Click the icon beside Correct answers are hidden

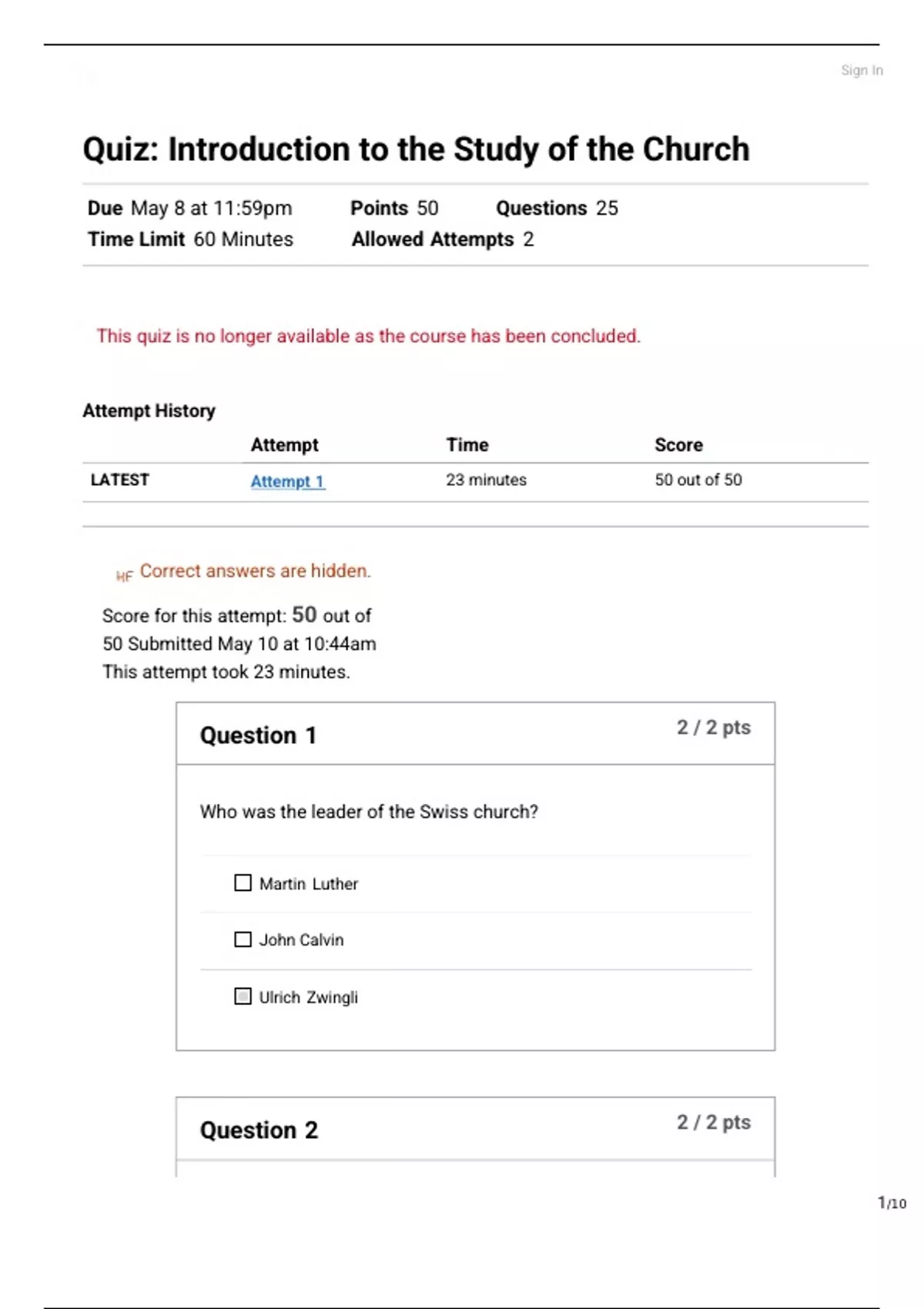coord(124,575)
